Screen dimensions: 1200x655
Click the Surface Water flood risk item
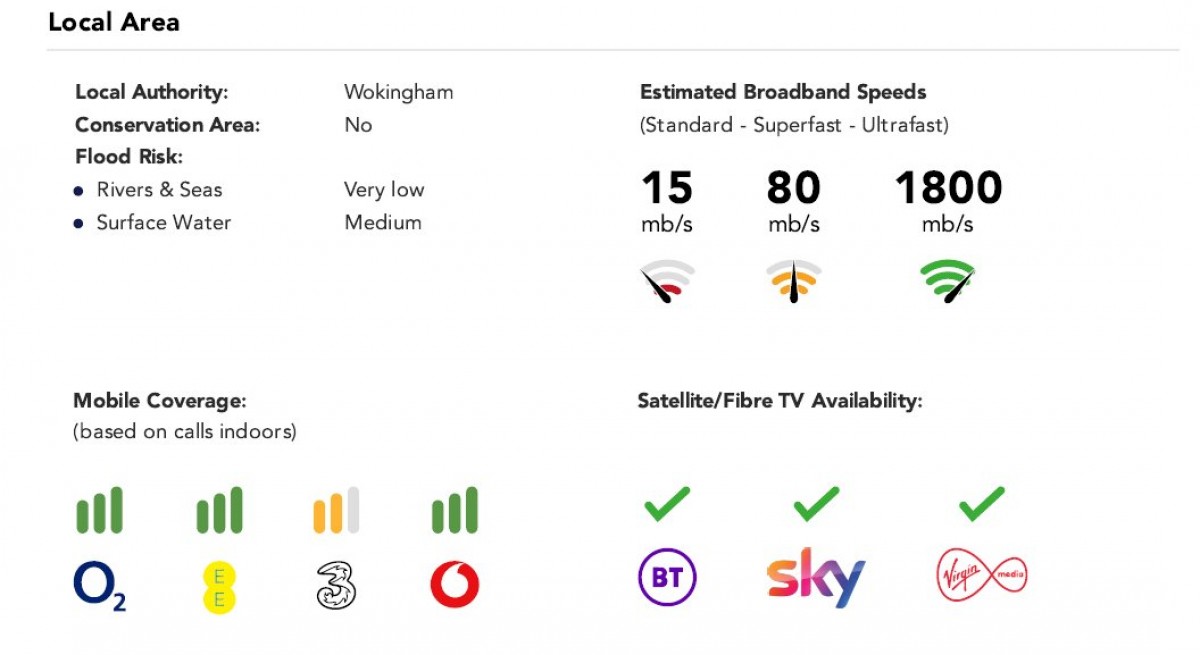163,222
